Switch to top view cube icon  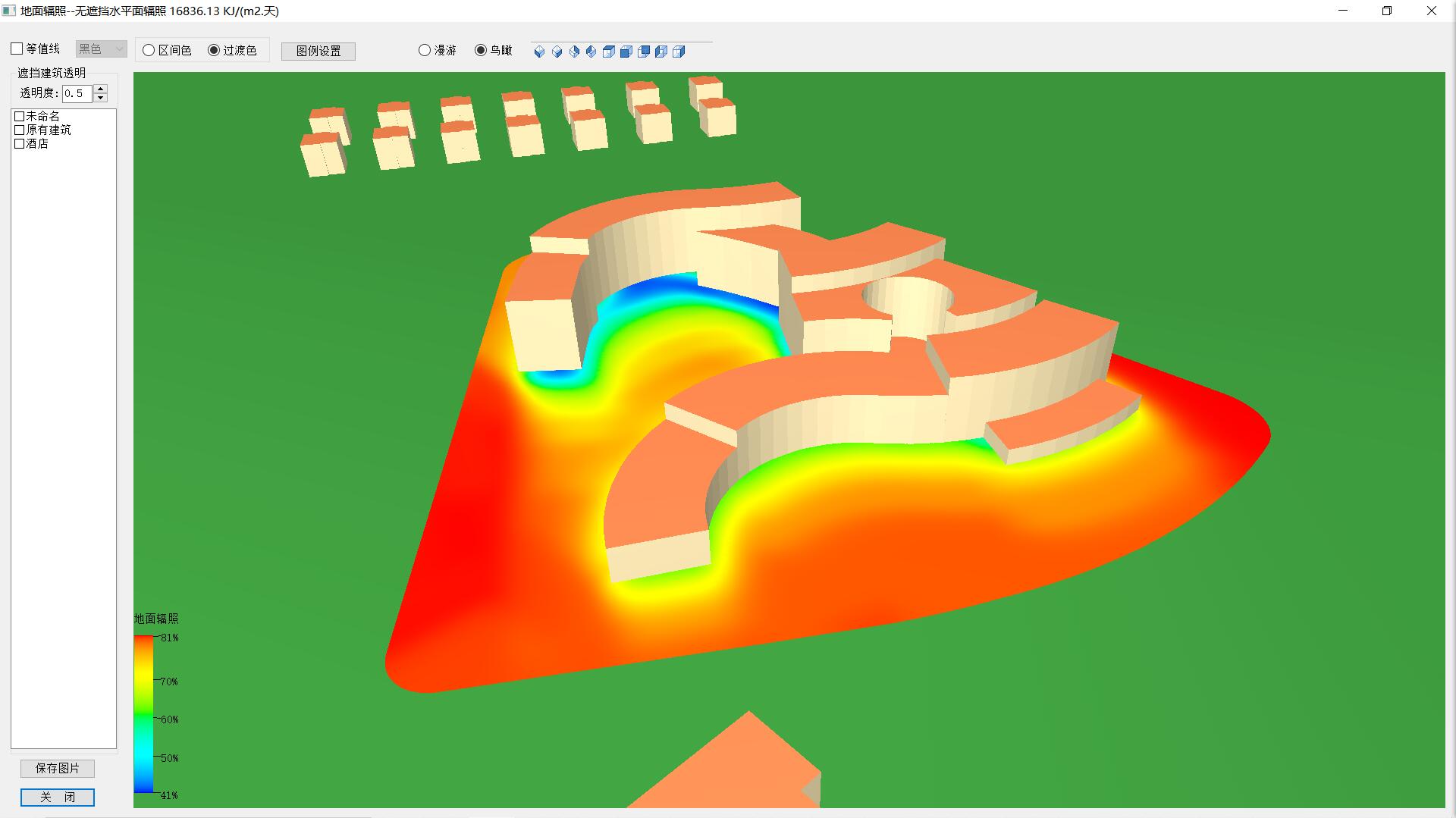(609, 52)
